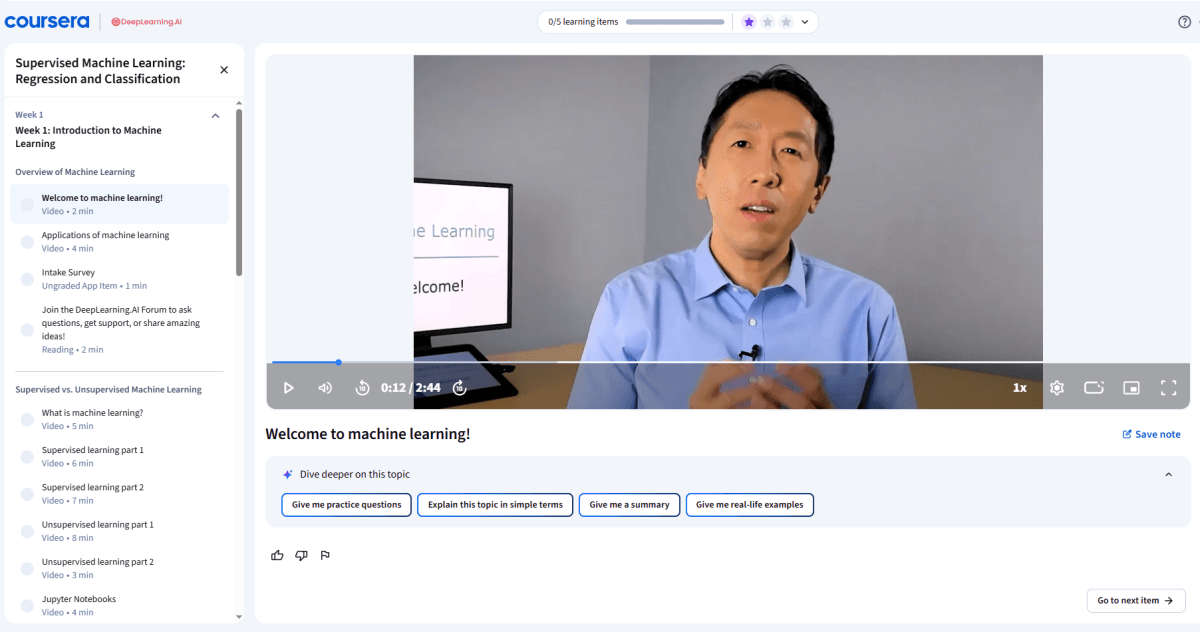Viewport: 1200px width, 632px height.
Task: Click status circle for Jupyter Notebooks
Action: click(27, 606)
